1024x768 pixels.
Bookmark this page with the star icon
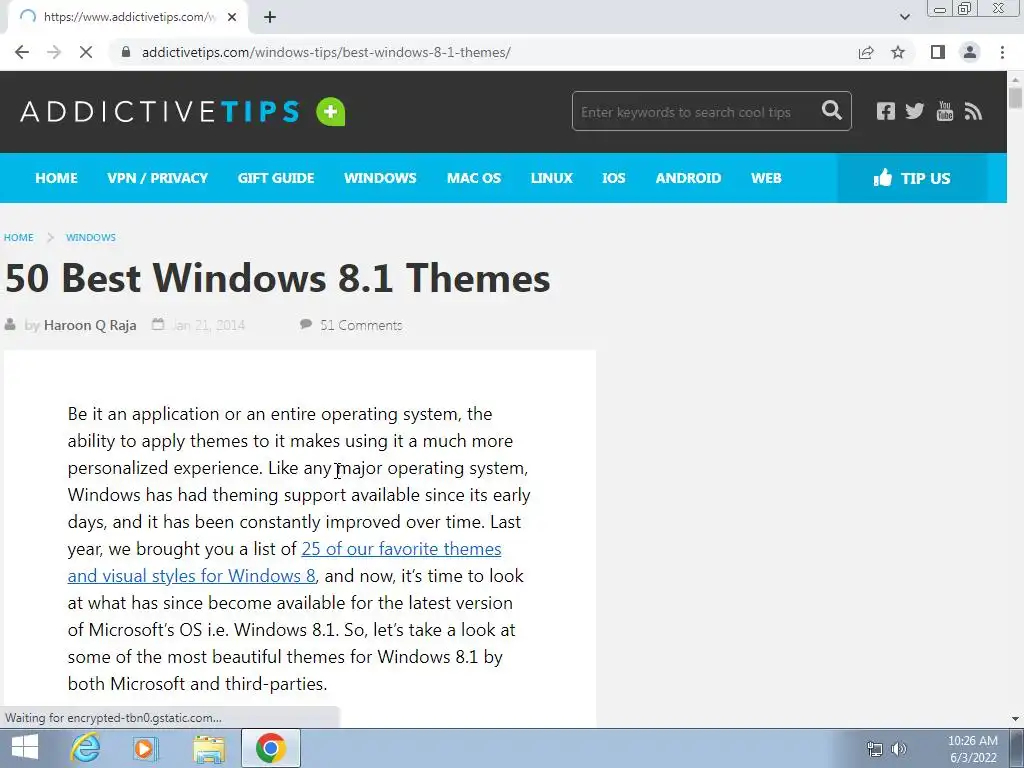(898, 52)
